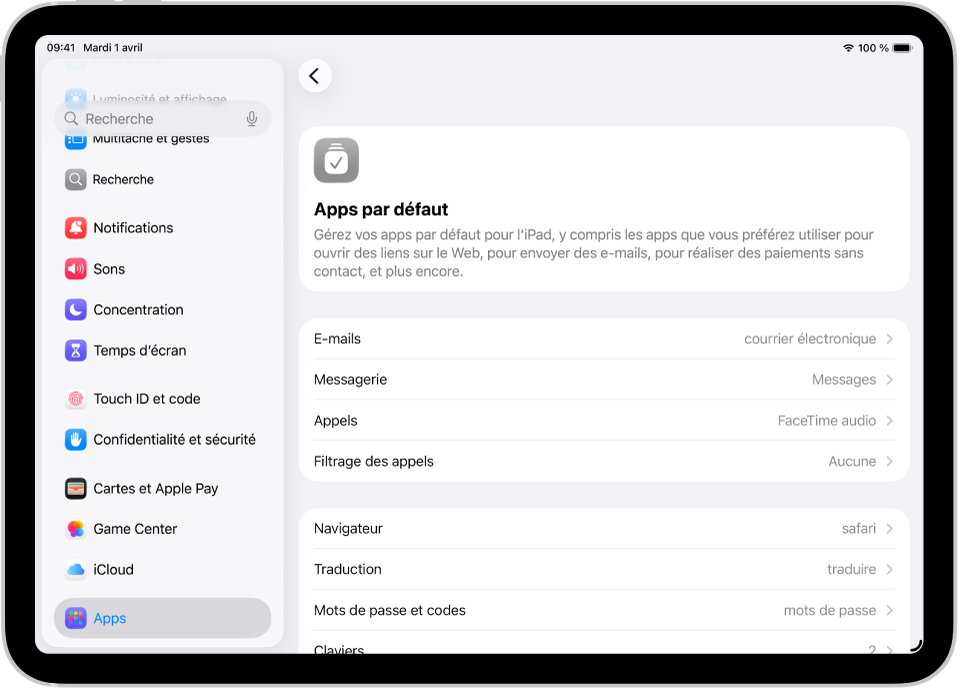Image resolution: width=963 pixels, height=689 pixels.
Task: Select the Temps d'écran hourglass icon
Action: tap(76, 350)
